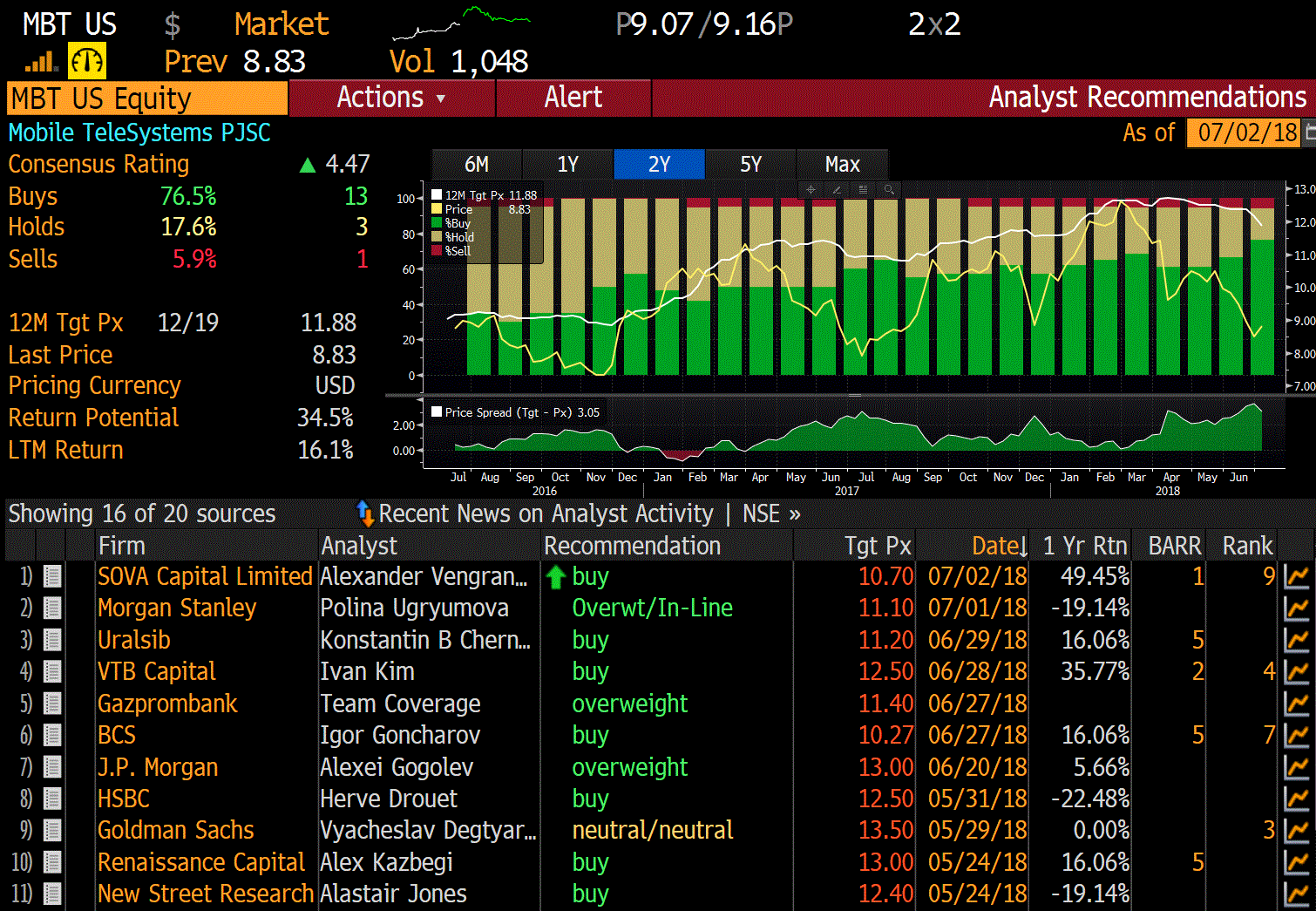
Task: Click chart icon at end of Uralsib row
Action: click(x=1297, y=641)
